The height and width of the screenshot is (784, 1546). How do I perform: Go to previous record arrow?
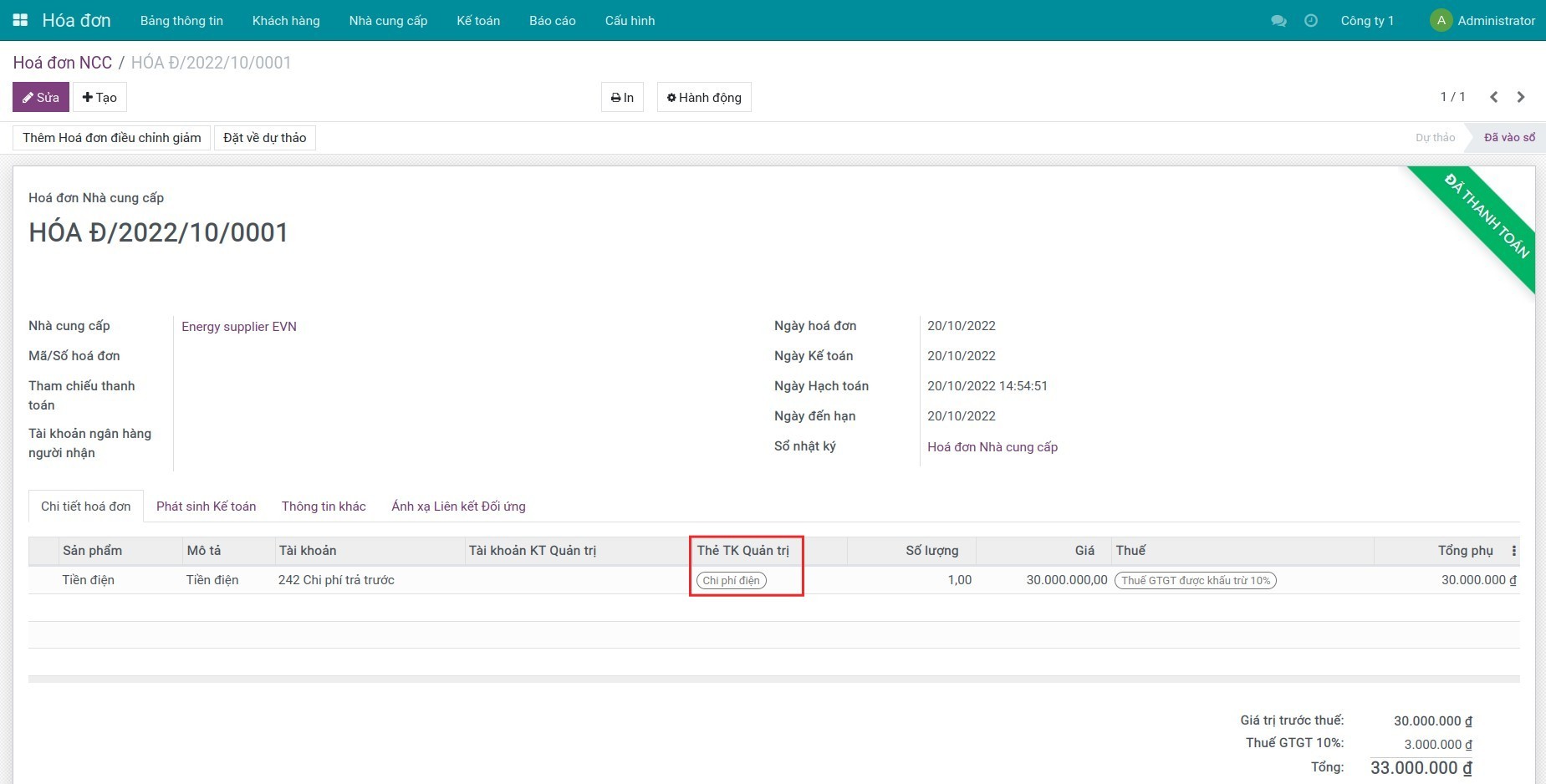1494,97
